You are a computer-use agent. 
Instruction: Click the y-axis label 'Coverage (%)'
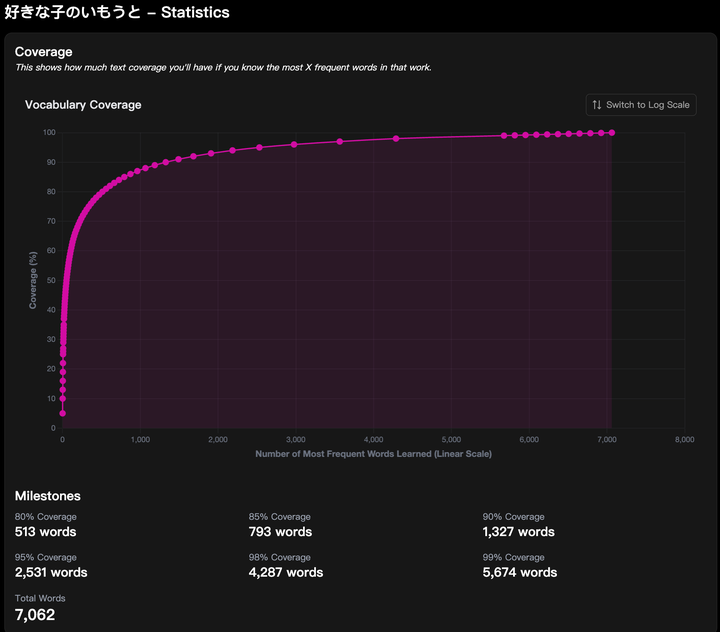pyautogui.click(x=33, y=280)
